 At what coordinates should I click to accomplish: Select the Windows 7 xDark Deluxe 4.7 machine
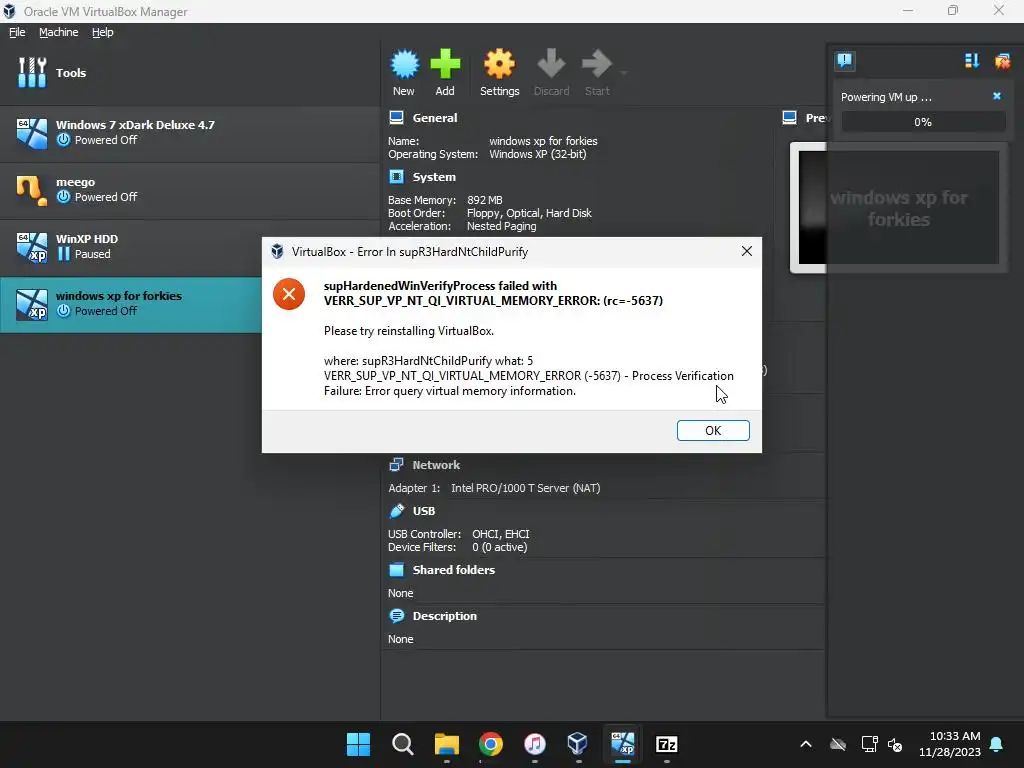(x=189, y=133)
